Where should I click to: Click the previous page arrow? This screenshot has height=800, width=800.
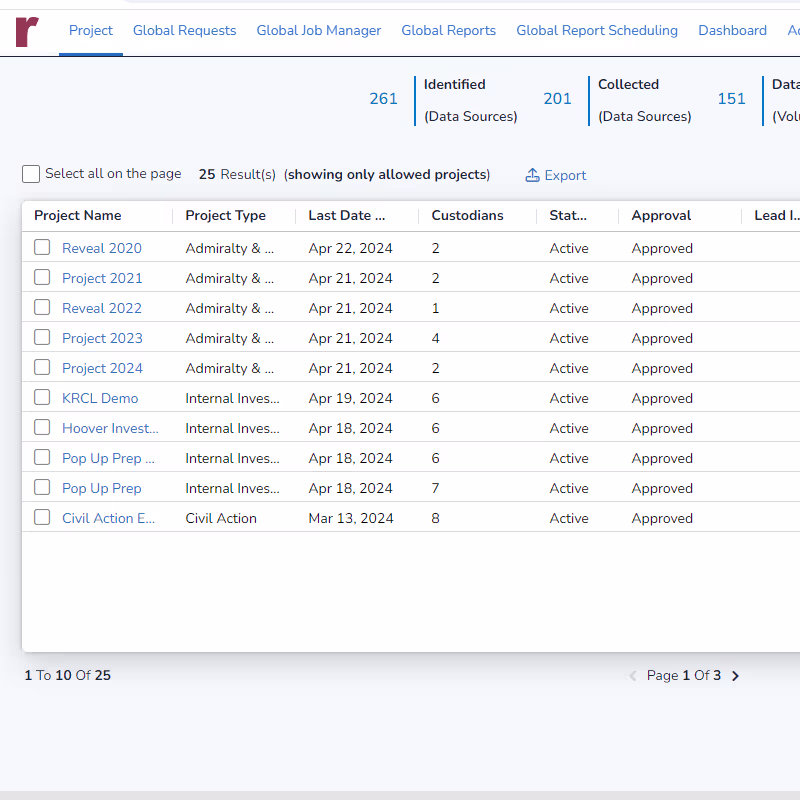(x=633, y=676)
